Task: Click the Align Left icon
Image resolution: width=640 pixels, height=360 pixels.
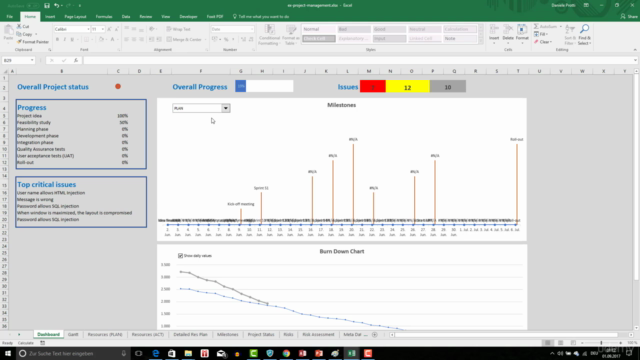Action: [x=127, y=40]
